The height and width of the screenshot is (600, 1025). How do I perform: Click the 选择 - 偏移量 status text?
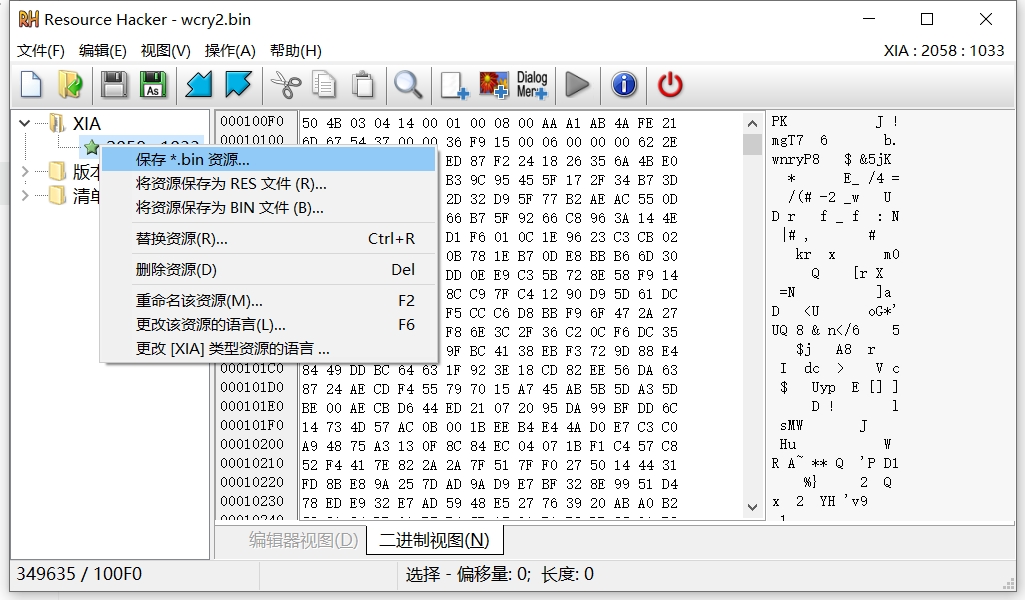(499, 574)
